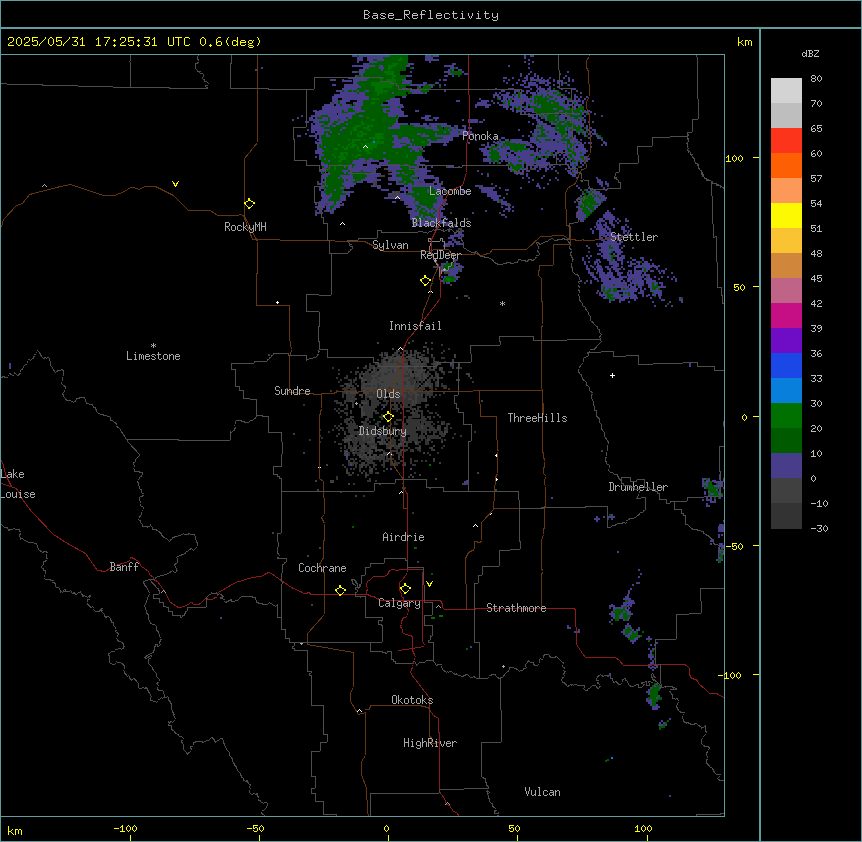Click the yellow diamond marker above Calgary
The height and width of the screenshot is (842, 862).
click(405, 589)
